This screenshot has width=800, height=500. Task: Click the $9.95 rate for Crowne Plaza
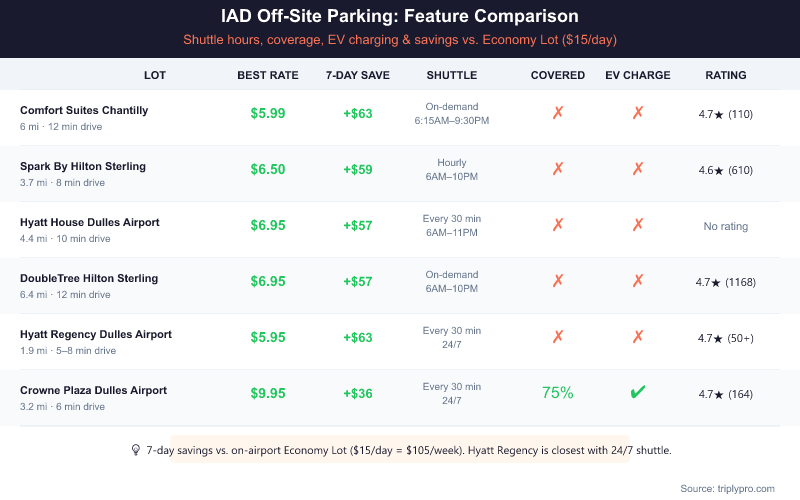tap(268, 393)
